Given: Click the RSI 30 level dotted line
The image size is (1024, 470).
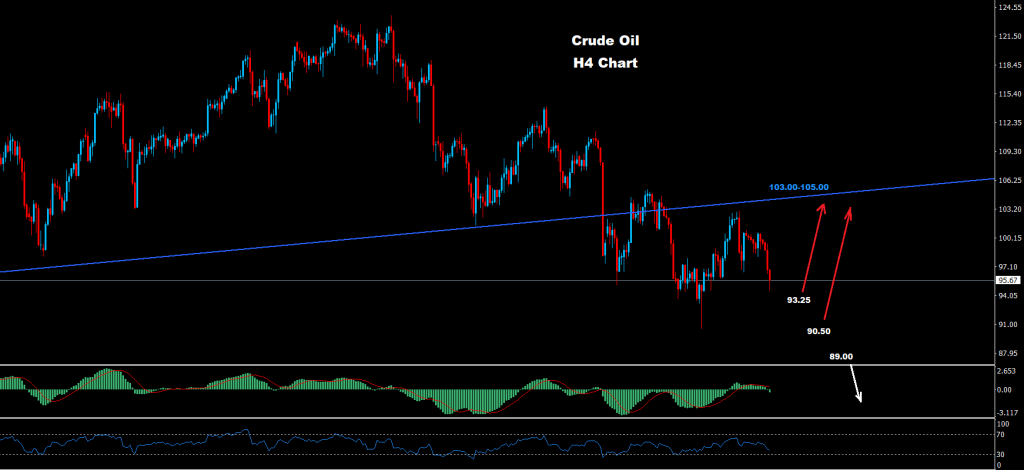Looking at the screenshot, I should pos(496,454).
